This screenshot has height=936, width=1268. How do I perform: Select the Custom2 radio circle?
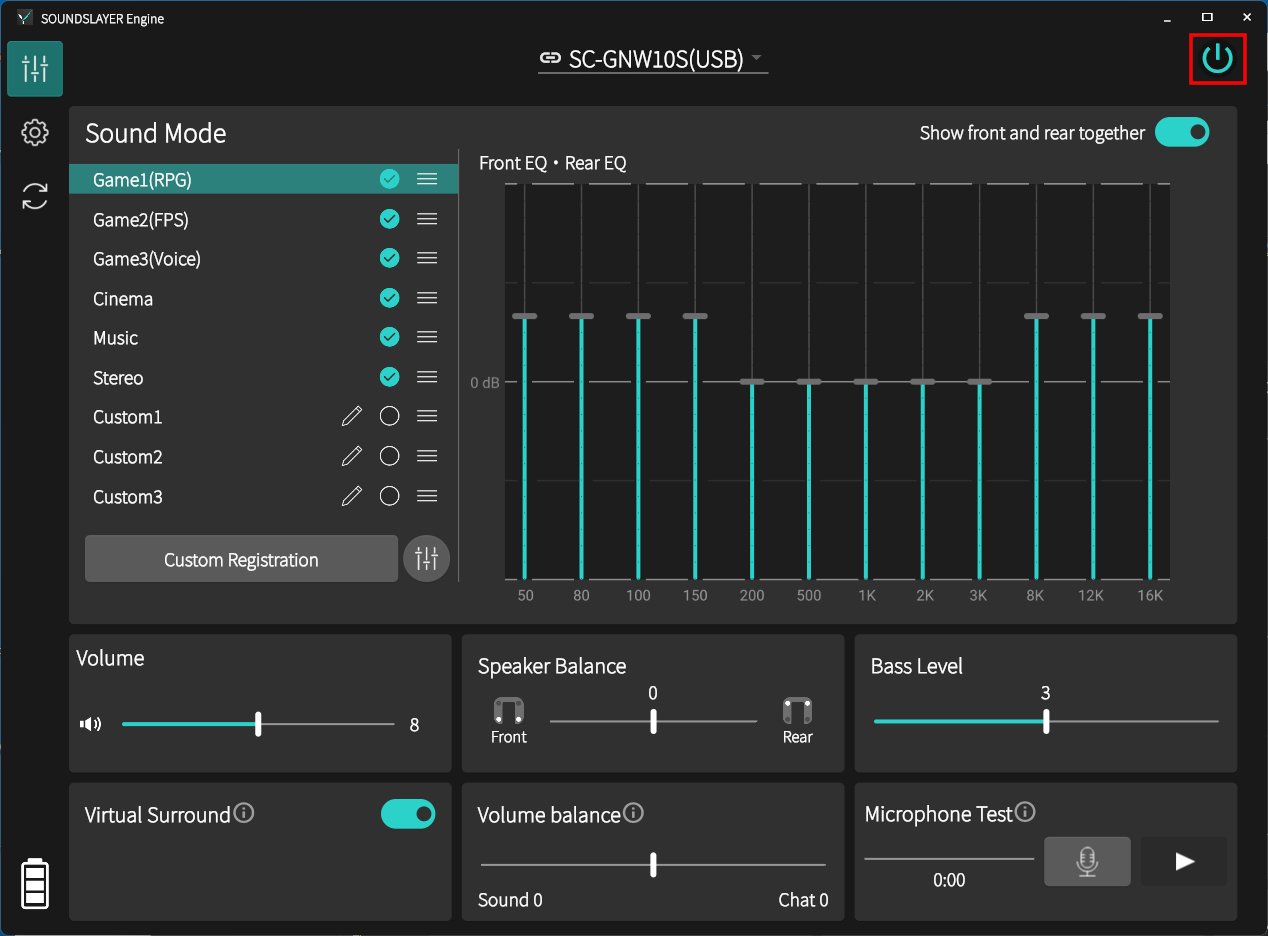click(390, 457)
